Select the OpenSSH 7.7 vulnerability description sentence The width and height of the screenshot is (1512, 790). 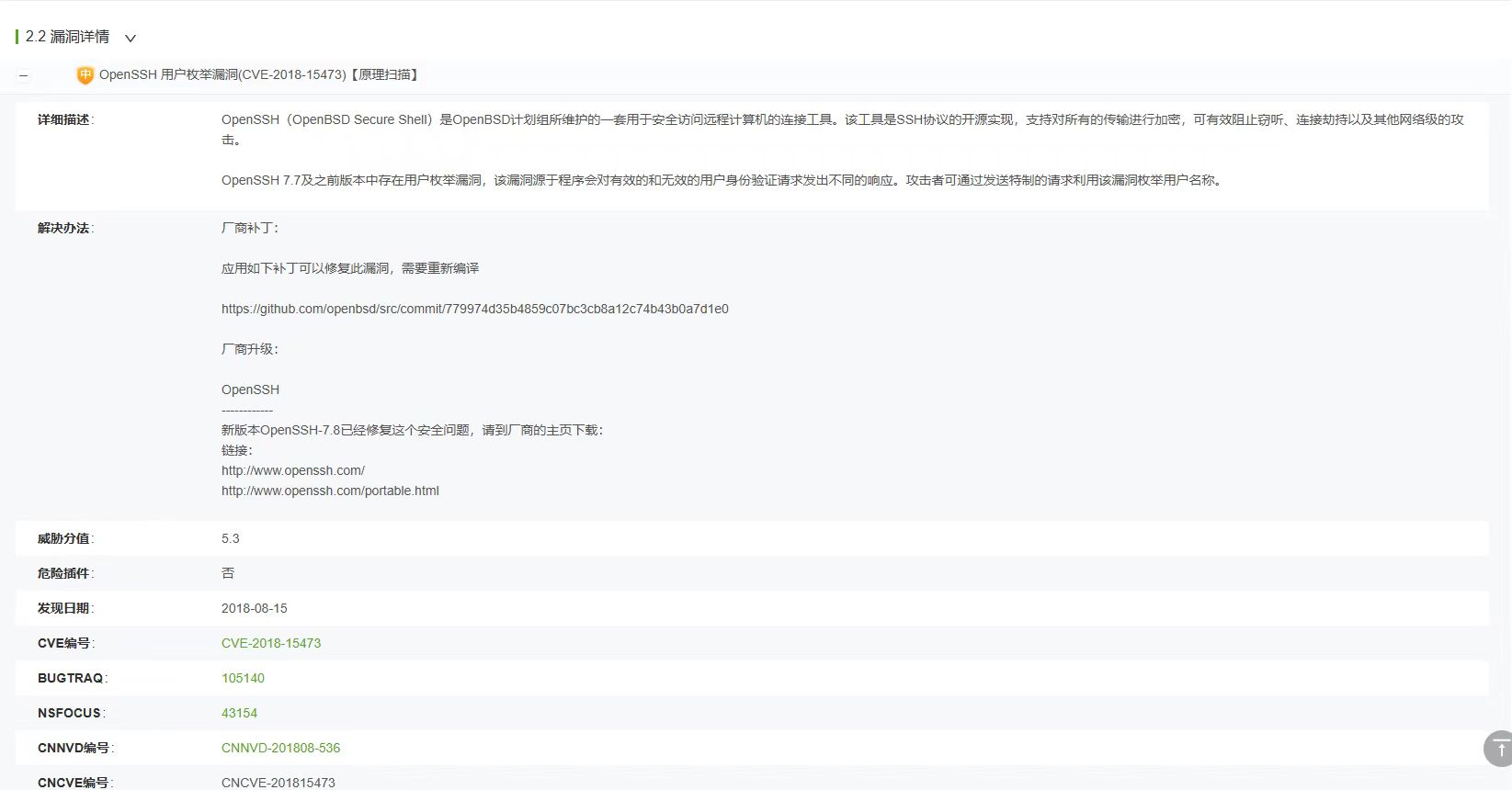tap(723, 180)
